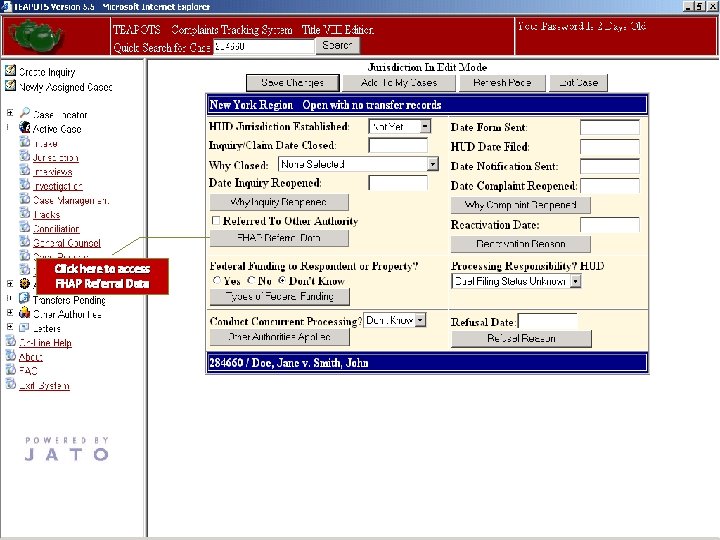
Task: Open the On-Line Help link
Action: point(45,343)
